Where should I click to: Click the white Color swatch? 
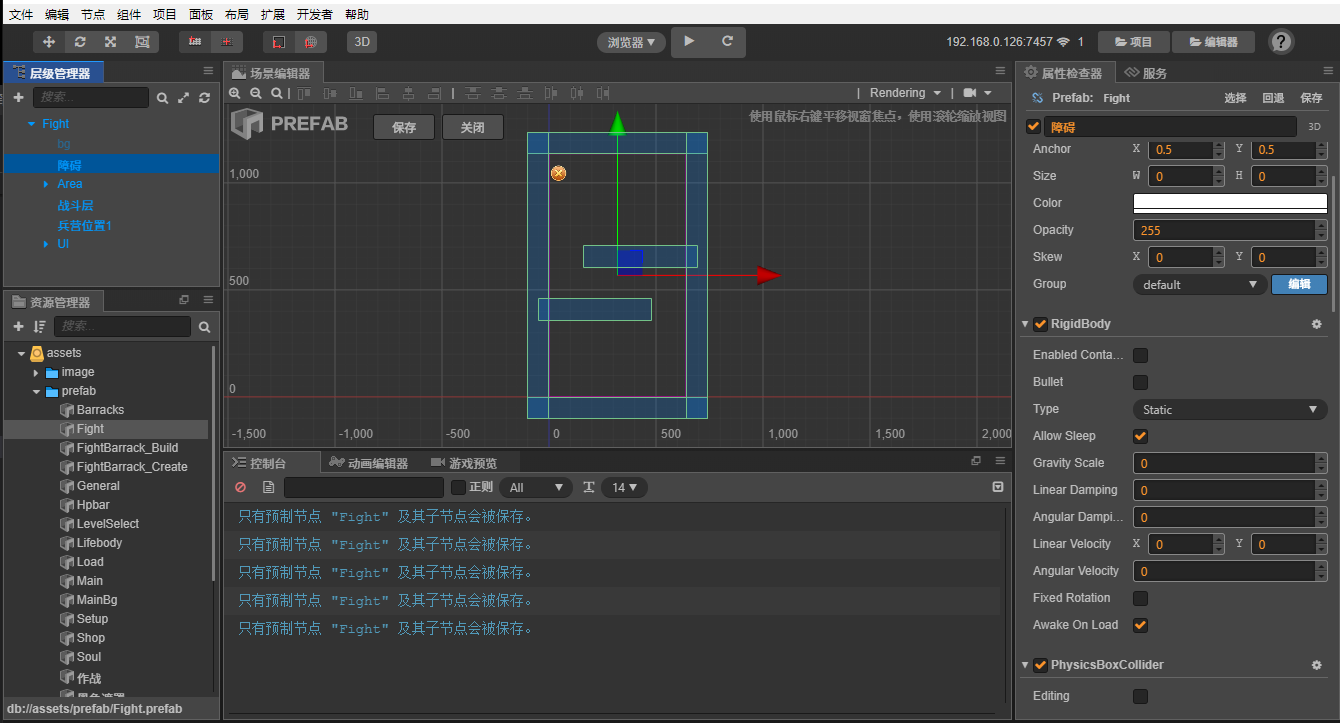coord(1230,203)
